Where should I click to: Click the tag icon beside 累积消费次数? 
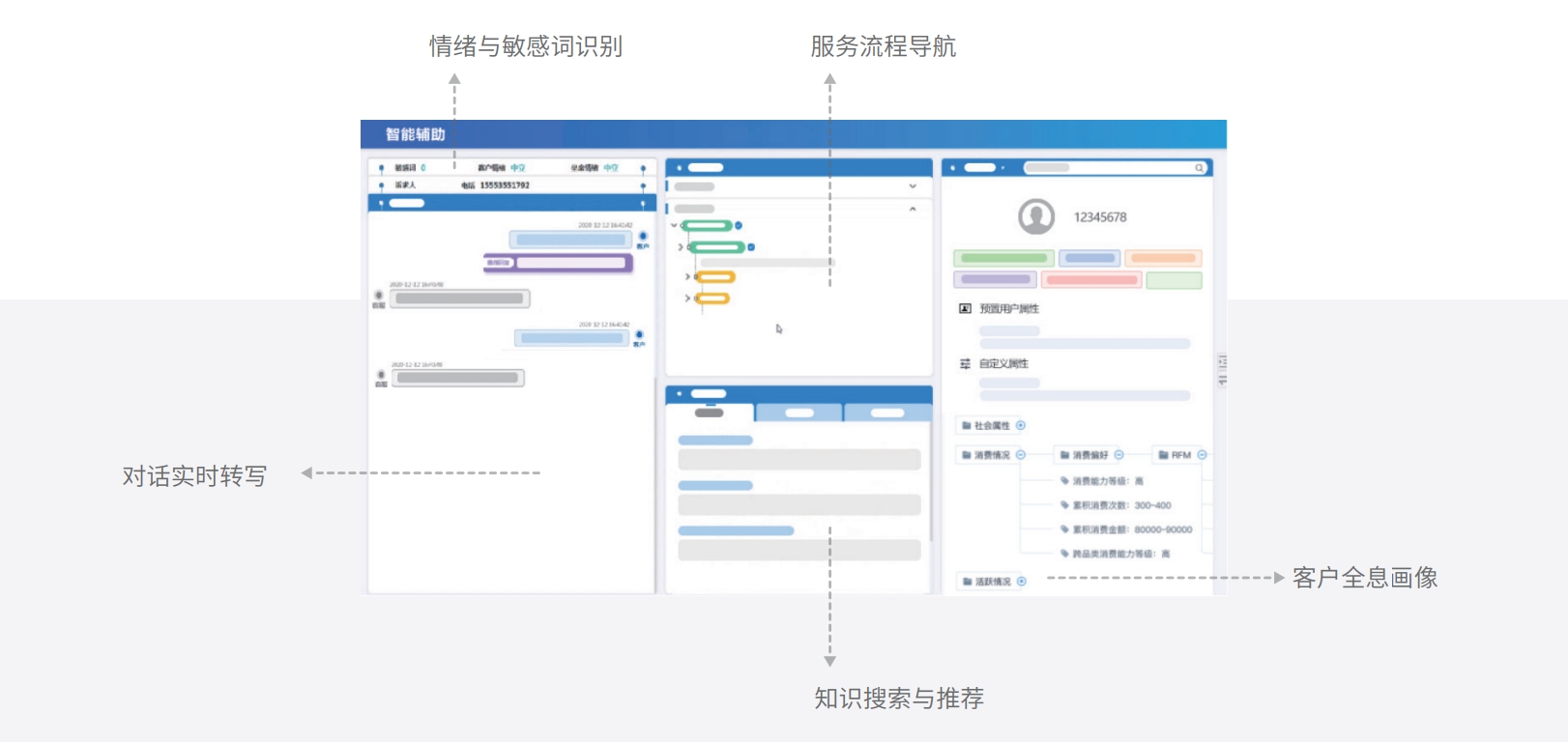tap(1064, 505)
